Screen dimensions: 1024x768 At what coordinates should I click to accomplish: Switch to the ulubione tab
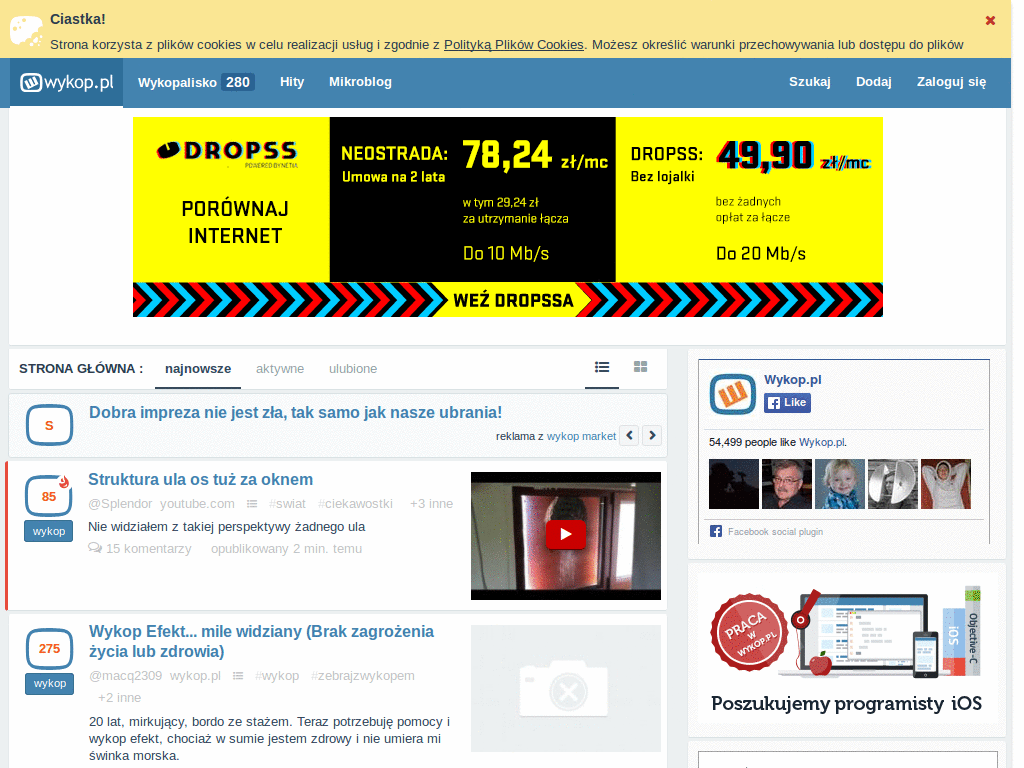tap(353, 369)
